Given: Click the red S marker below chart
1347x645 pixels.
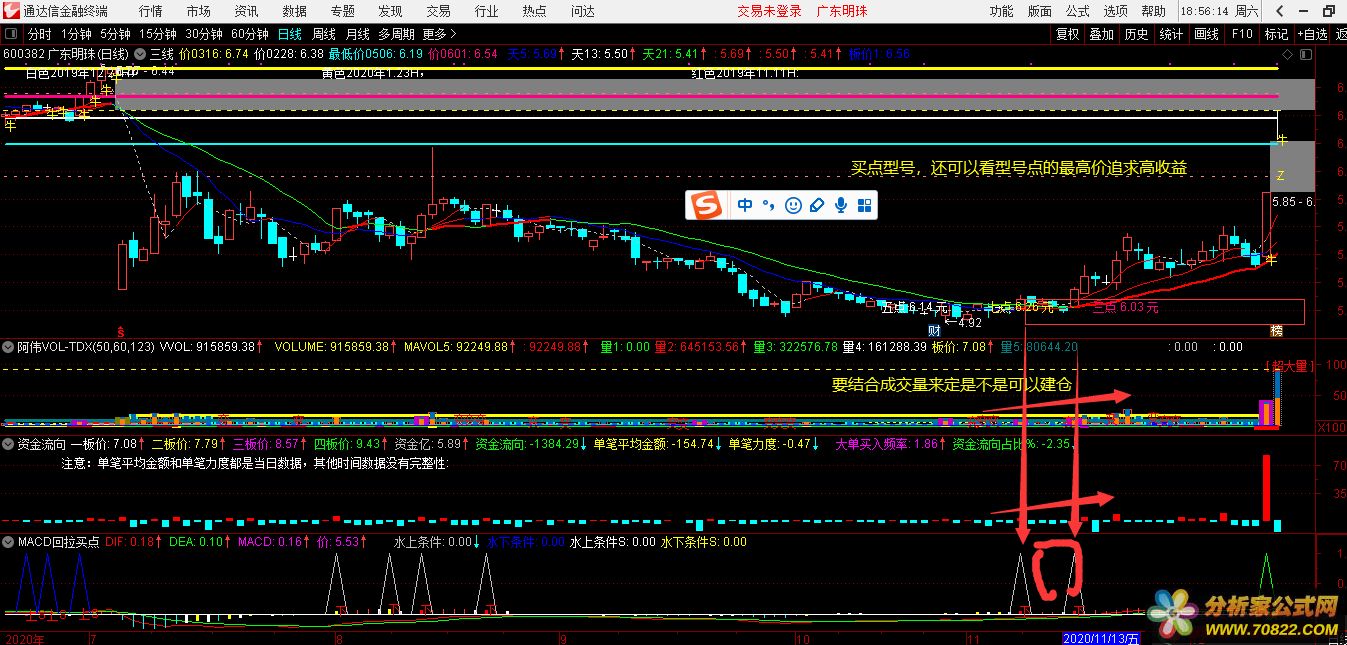Looking at the screenshot, I should point(122,330).
